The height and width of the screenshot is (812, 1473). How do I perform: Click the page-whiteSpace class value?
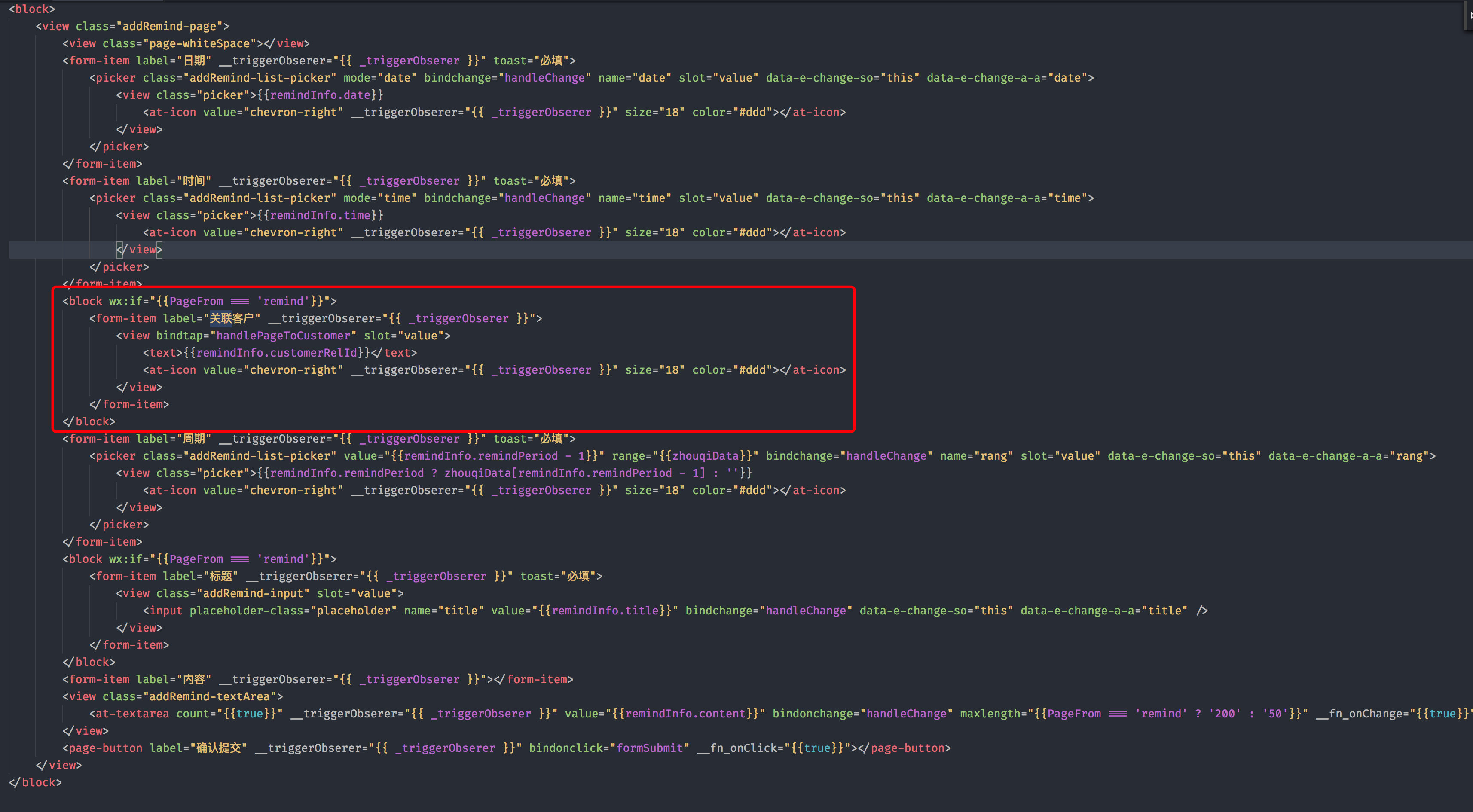(199, 43)
